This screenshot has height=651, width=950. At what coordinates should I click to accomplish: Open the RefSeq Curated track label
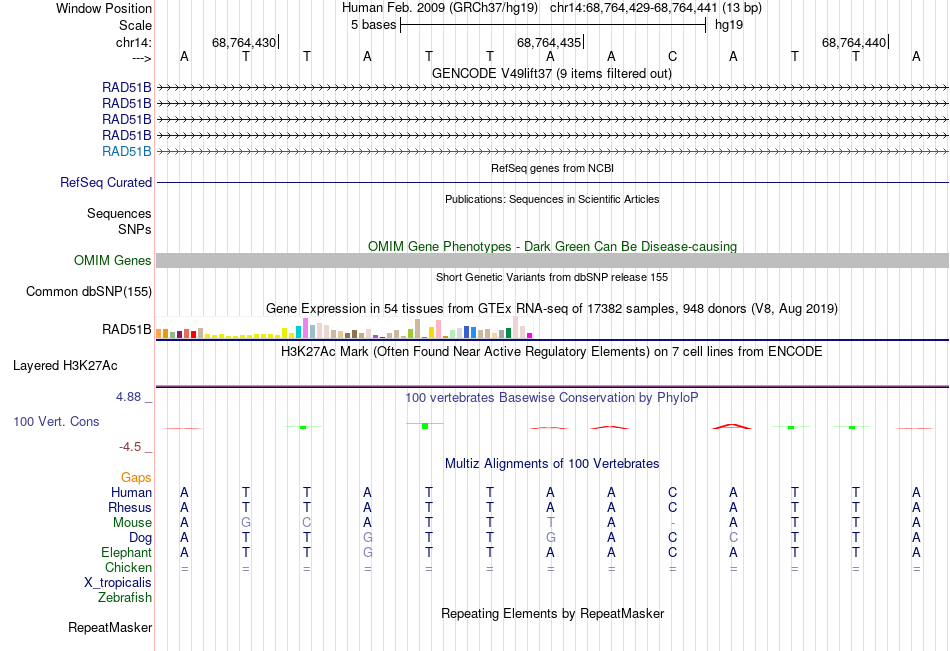point(106,182)
